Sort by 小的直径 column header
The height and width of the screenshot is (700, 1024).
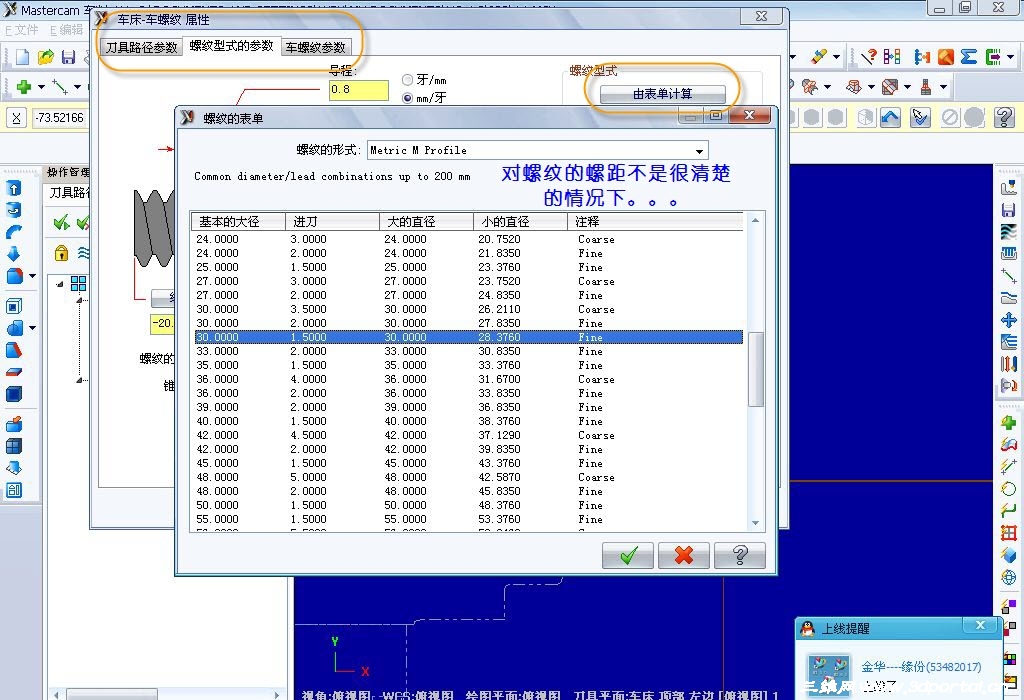[x=520, y=221]
